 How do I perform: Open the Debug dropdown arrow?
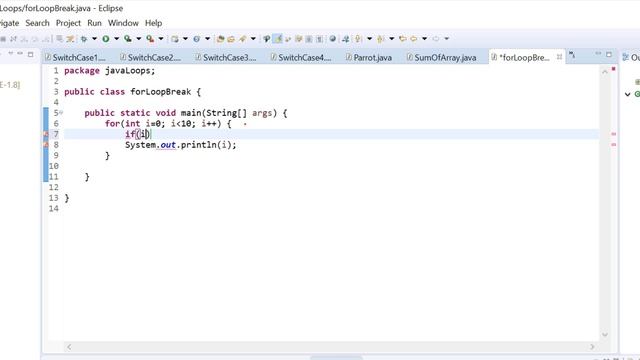tap(94, 39)
